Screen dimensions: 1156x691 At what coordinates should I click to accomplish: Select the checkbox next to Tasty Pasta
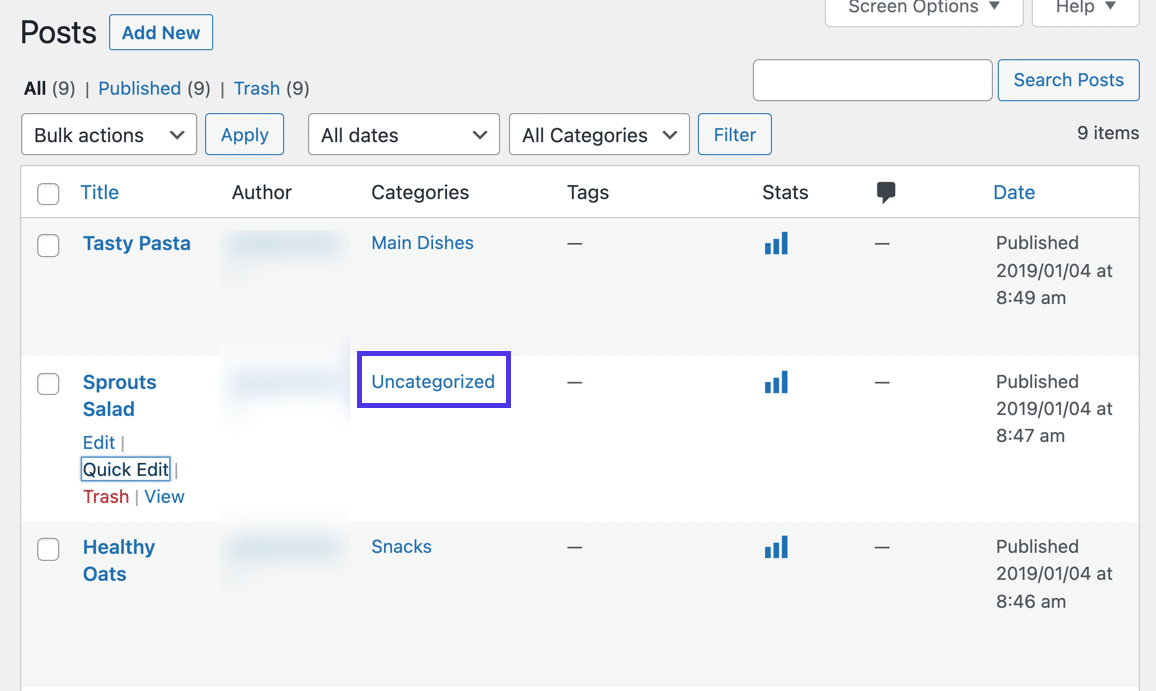(x=48, y=245)
